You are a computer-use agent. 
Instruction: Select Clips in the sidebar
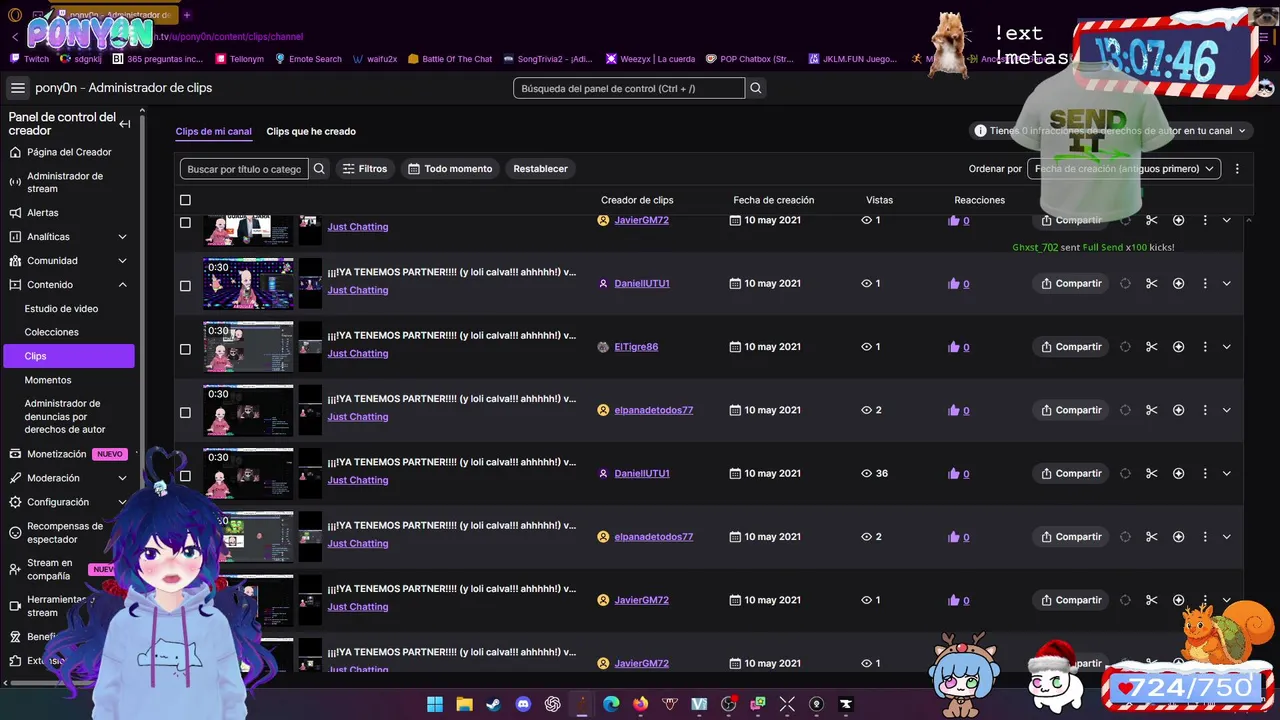(x=68, y=356)
